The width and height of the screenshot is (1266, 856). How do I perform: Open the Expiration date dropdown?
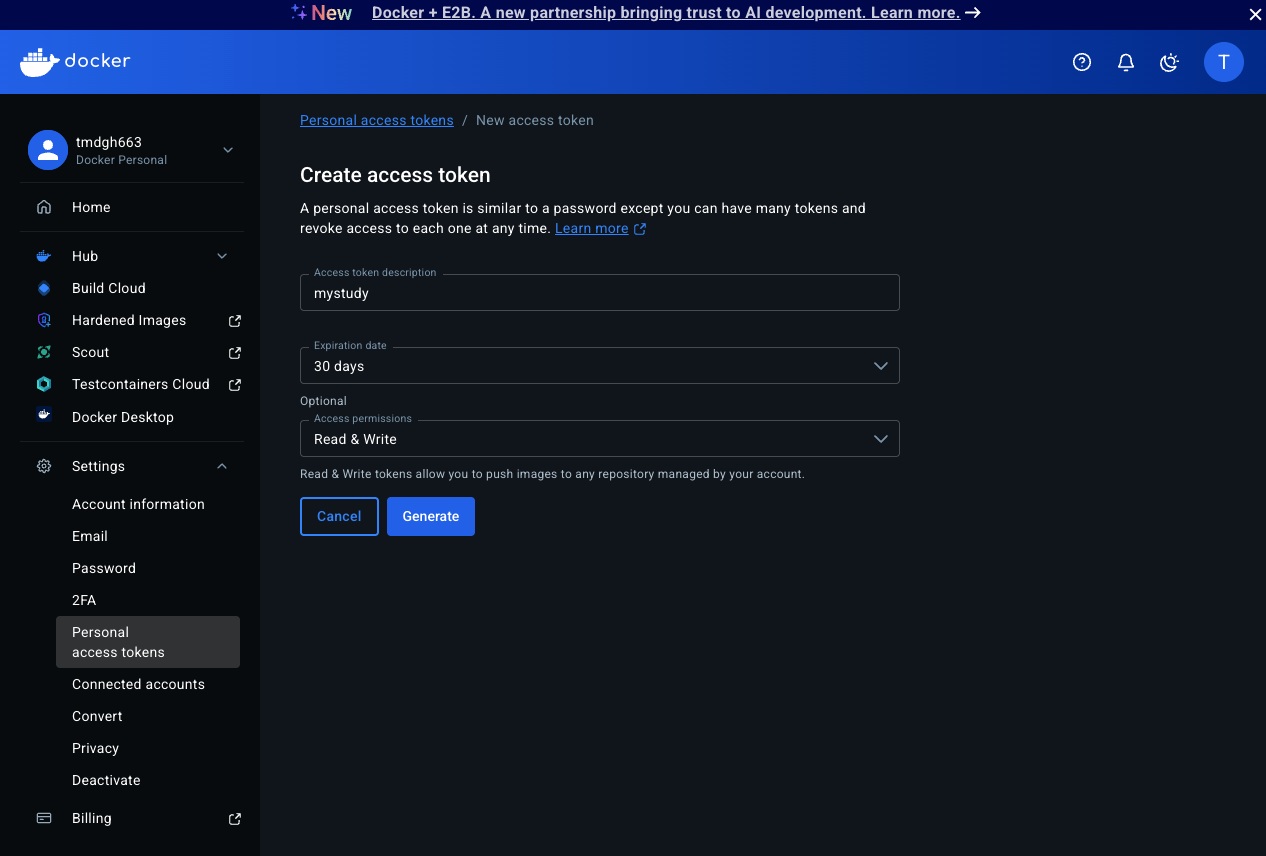(600, 366)
